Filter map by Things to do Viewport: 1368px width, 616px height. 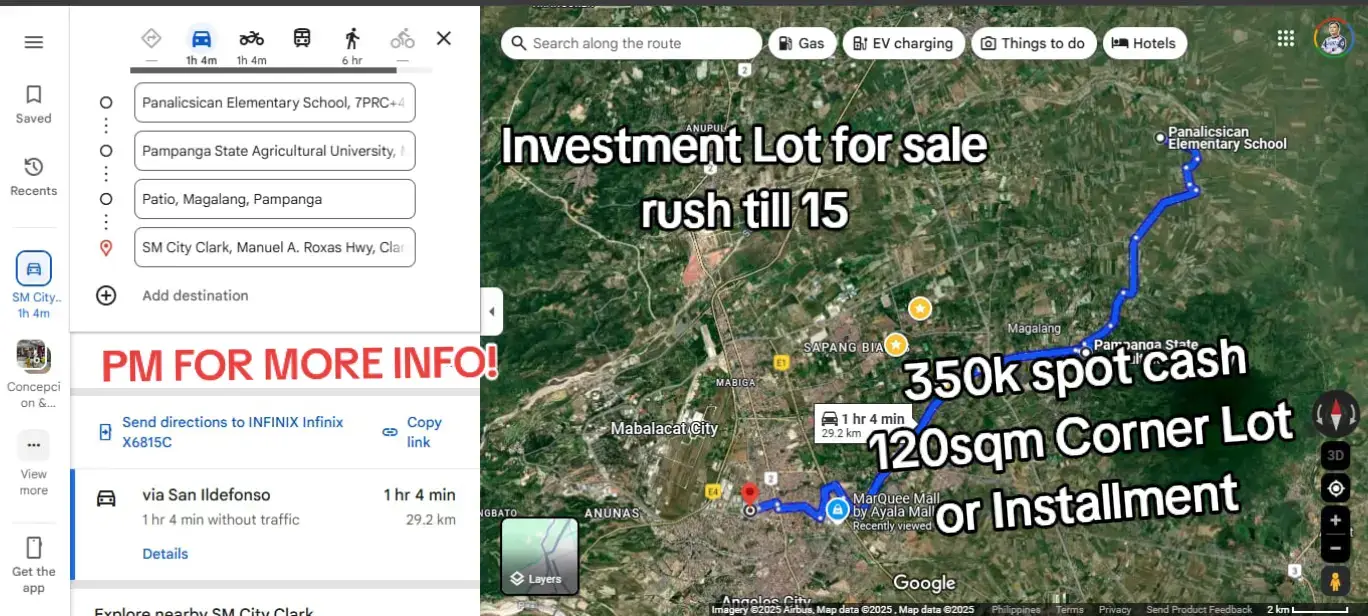pos(1033,43)
